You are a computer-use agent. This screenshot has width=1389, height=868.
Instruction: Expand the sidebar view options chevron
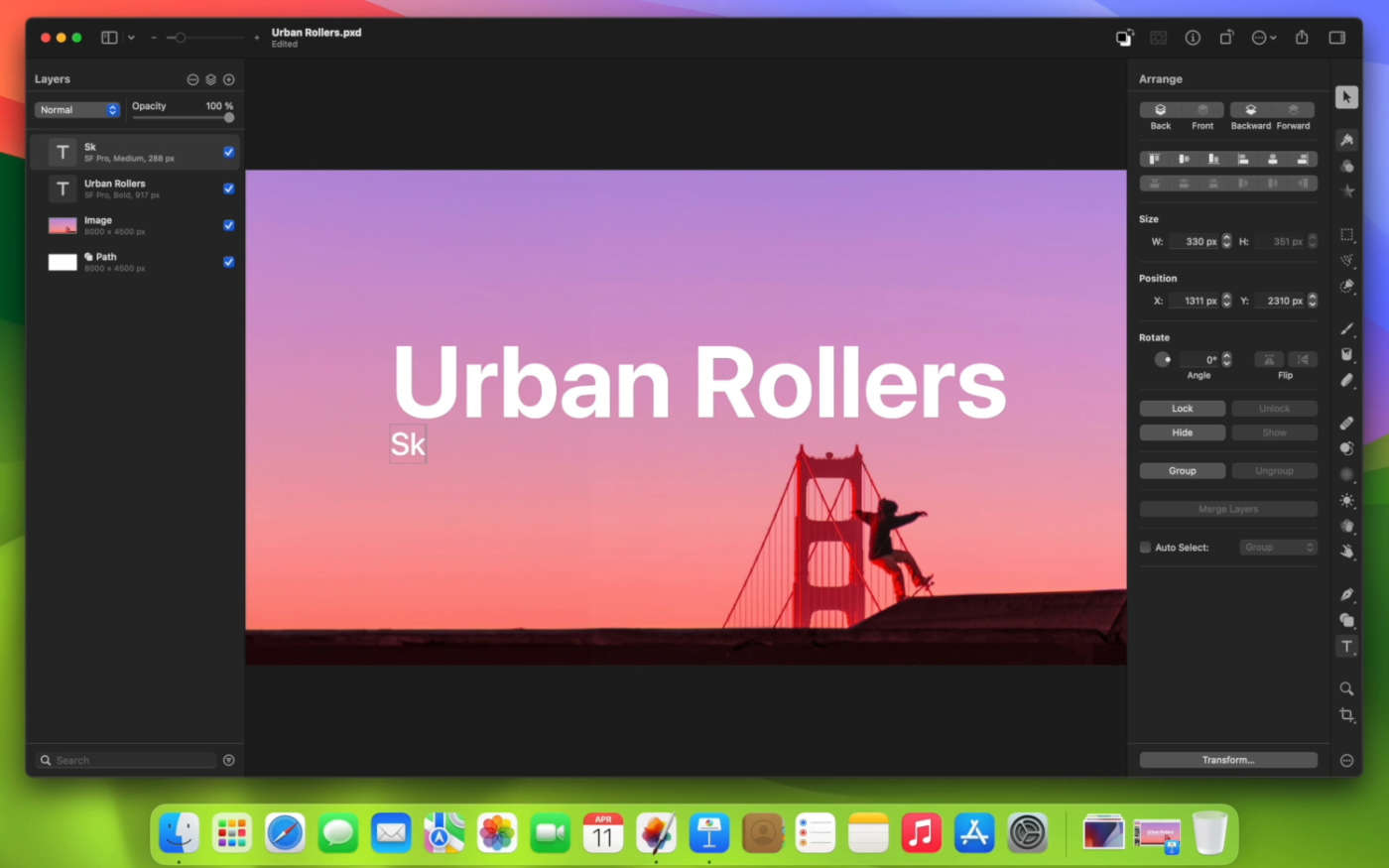point(131,38)
